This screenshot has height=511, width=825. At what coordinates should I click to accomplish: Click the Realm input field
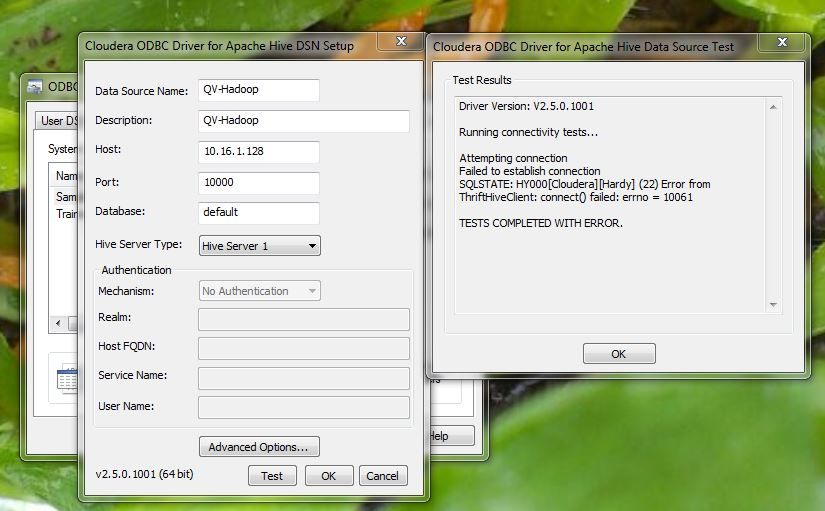click(304, 319)
